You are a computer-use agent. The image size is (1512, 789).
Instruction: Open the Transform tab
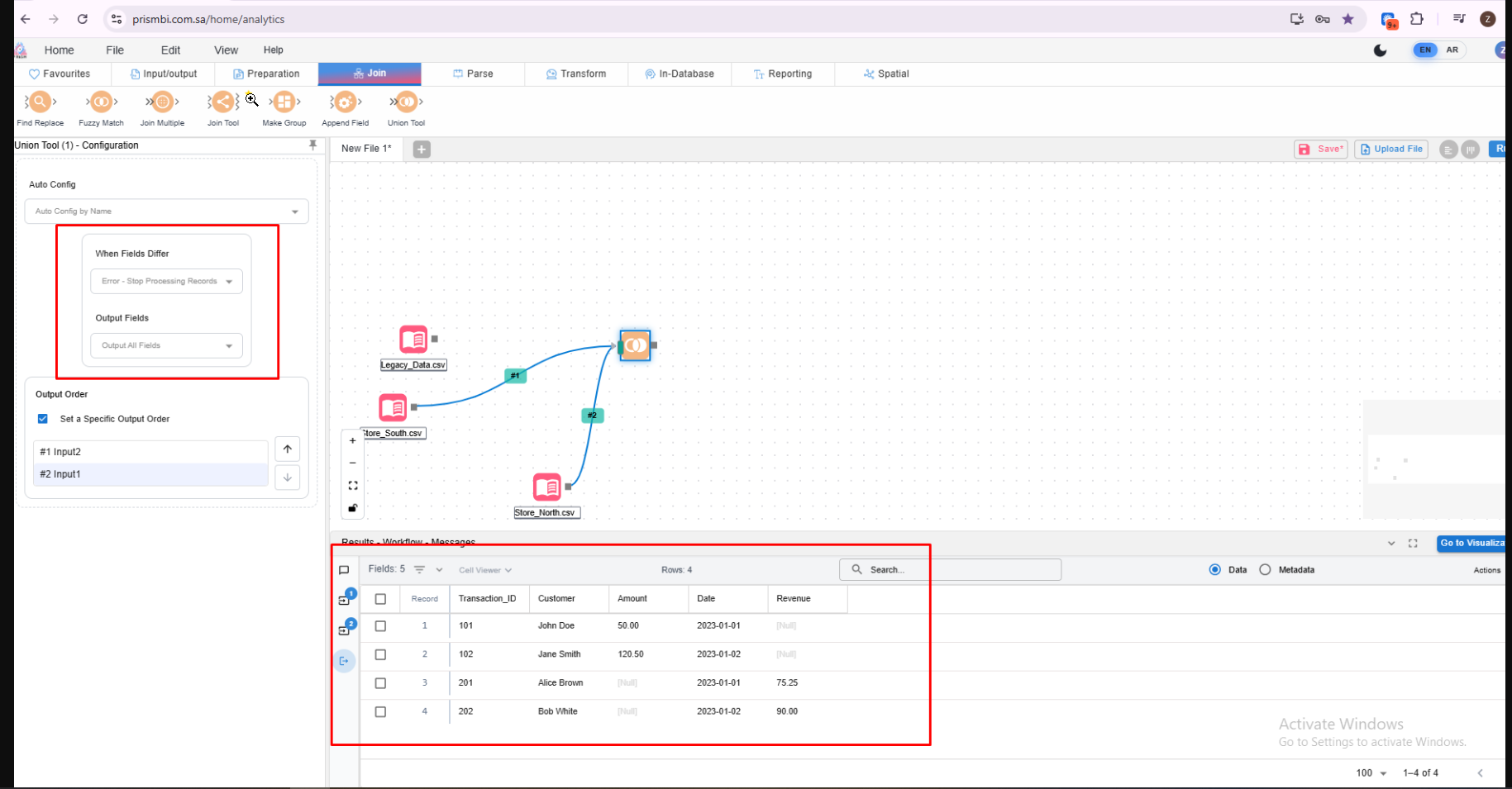click(x=576, y=74)
